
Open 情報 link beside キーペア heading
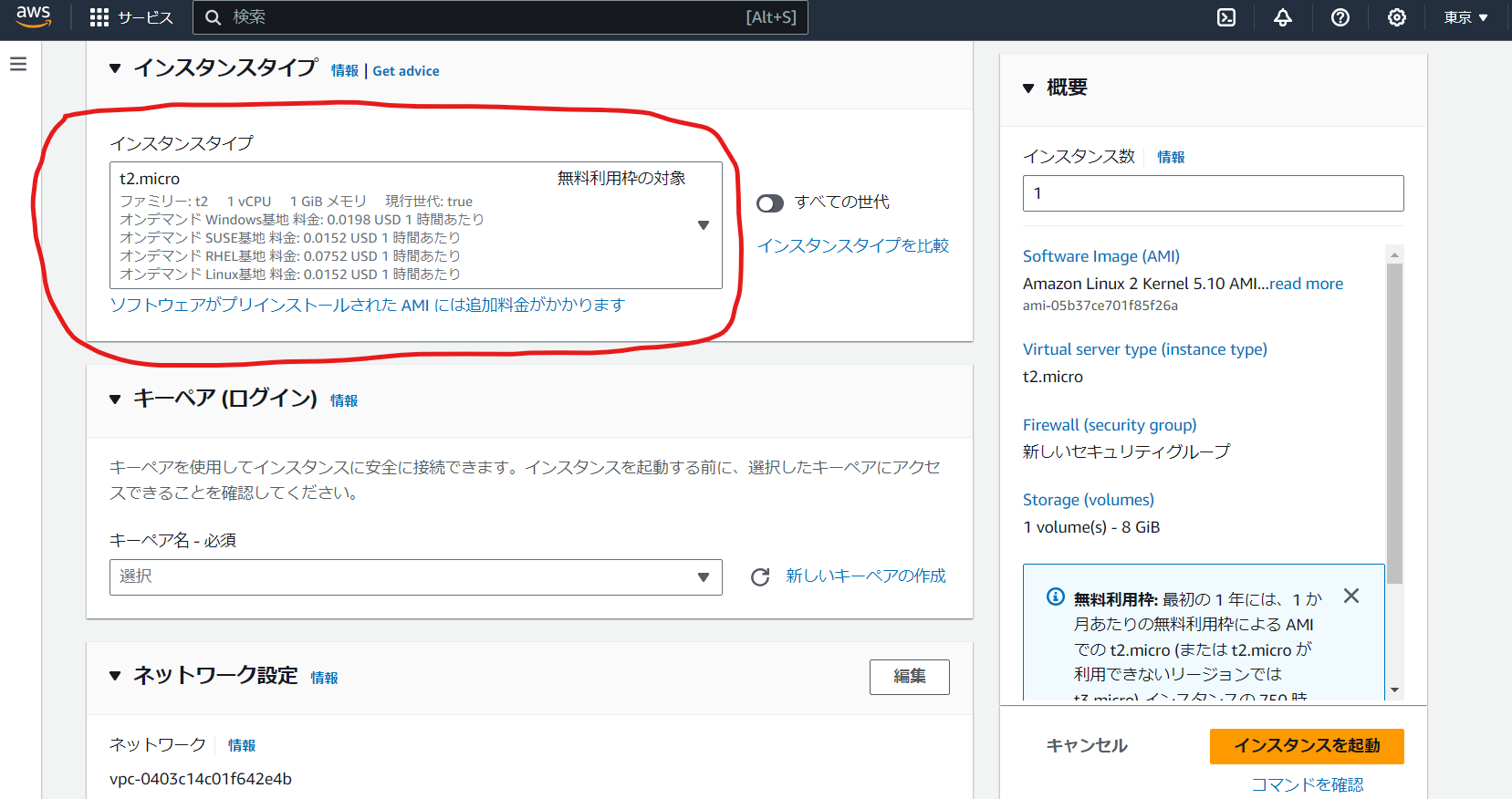pyautogui.click(x=344, y=400)
